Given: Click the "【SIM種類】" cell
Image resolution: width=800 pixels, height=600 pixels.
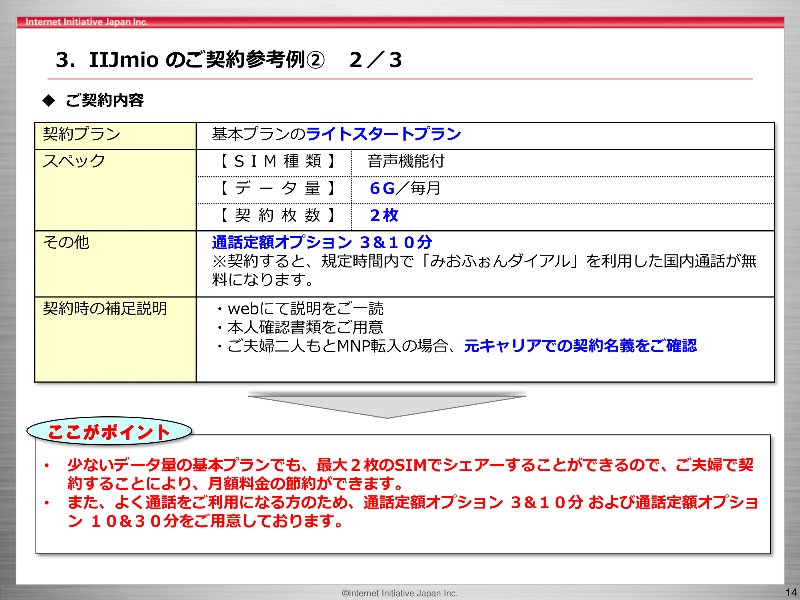Looking at the screenshot, I should 274,163.
